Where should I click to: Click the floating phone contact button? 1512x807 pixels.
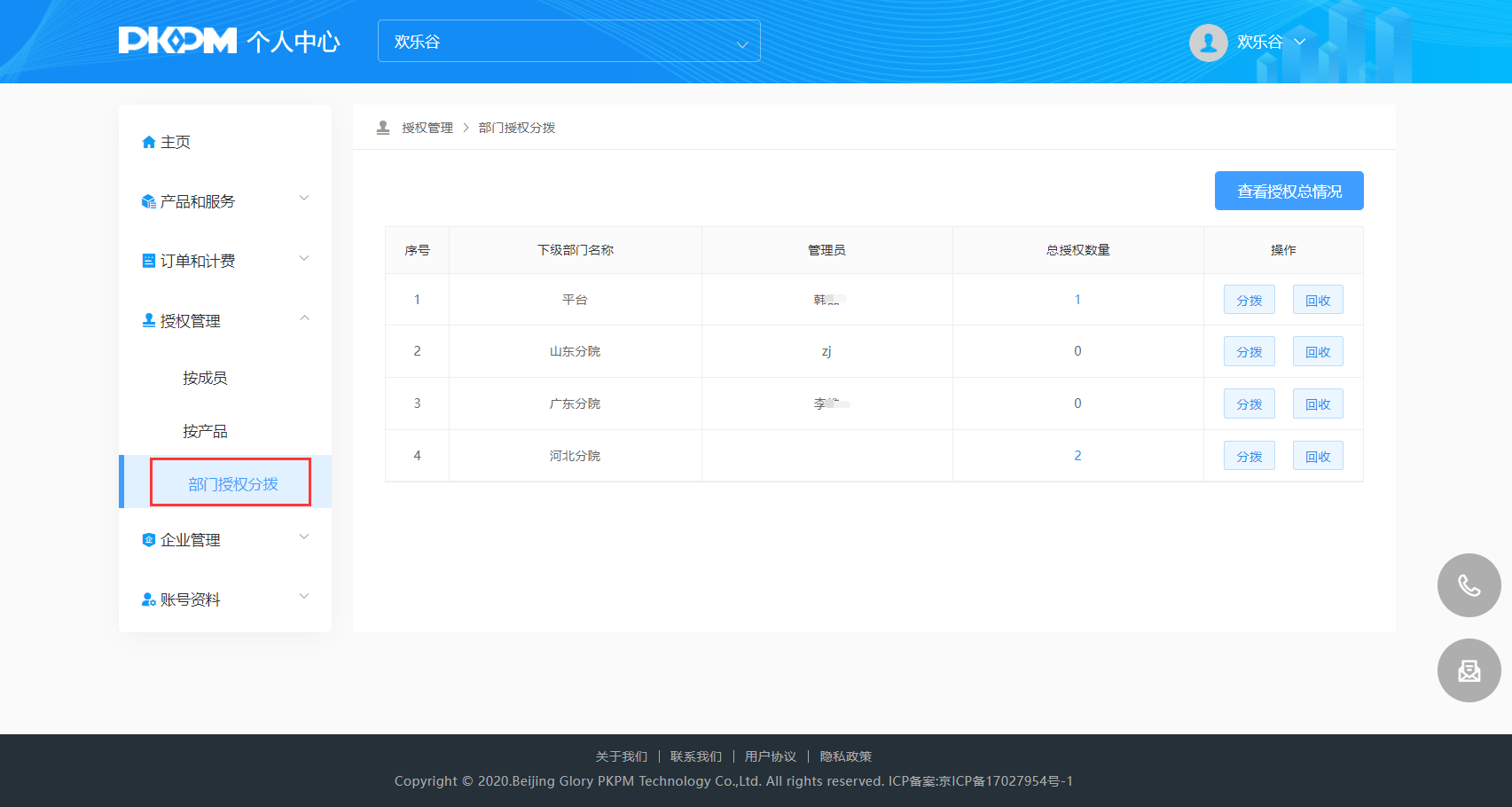pyautogui.click(x=1469, y=585)
